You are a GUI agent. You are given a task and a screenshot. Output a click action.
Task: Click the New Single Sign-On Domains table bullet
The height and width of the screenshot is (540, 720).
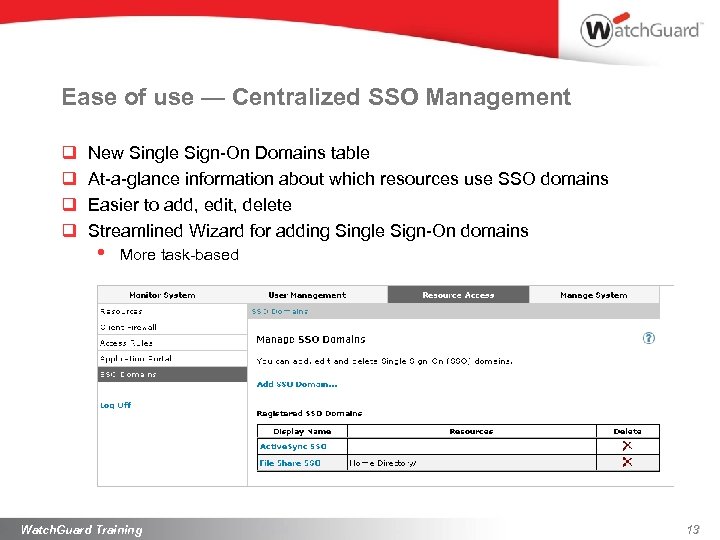pos(229,153)
